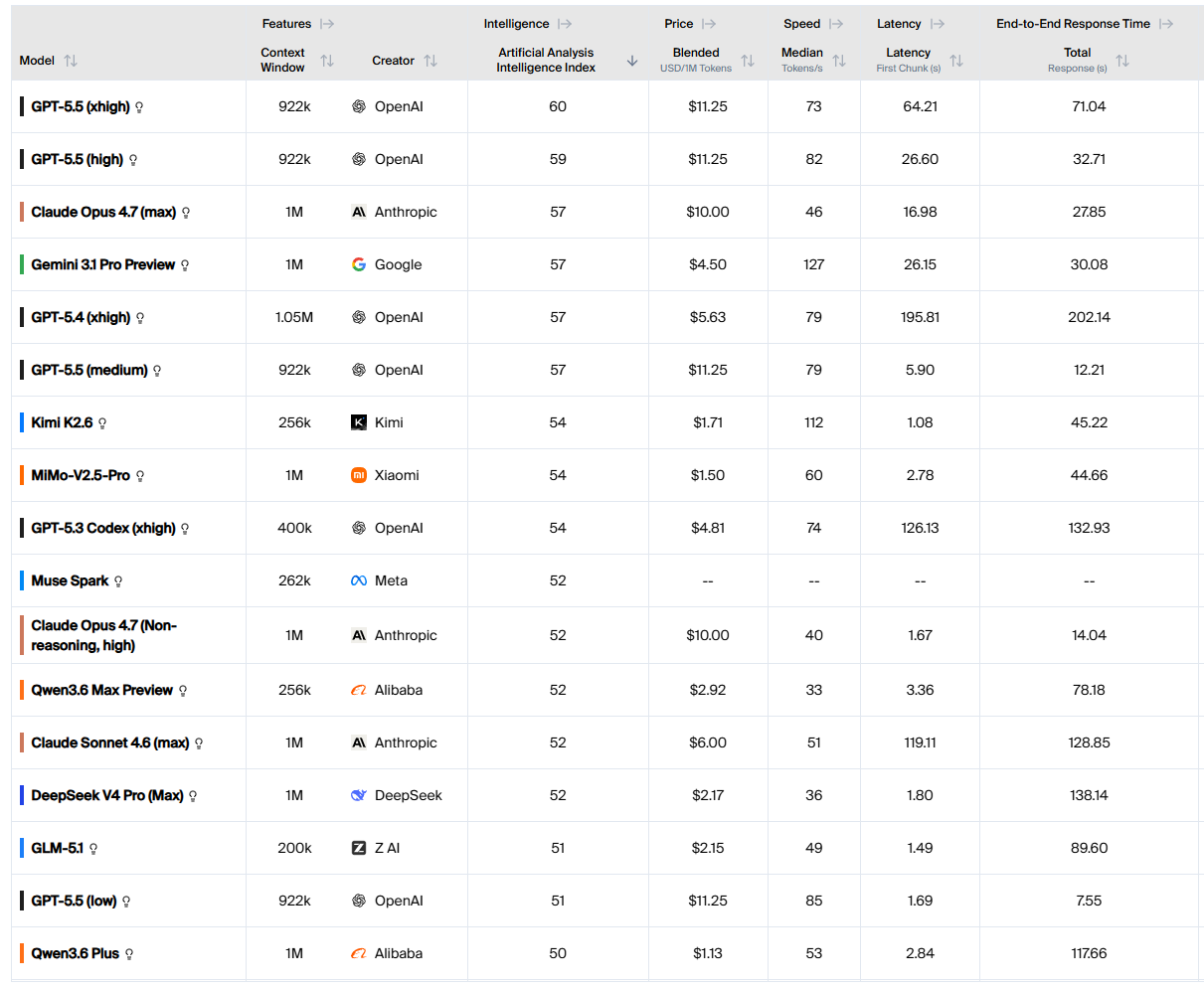Expand the Latency column group
The height and width of the screenshot is (989, 1204).
click(x=938, y=24)
